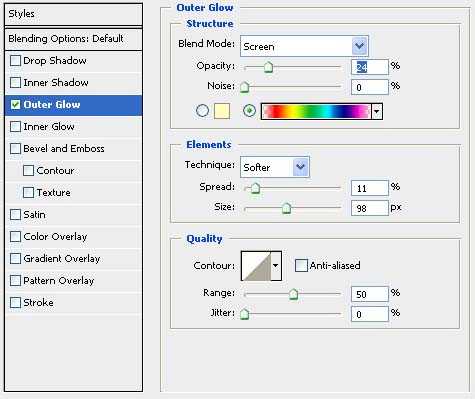
Task: Uncheck the Outer Glow effect
Action: [x=15, y=105]
